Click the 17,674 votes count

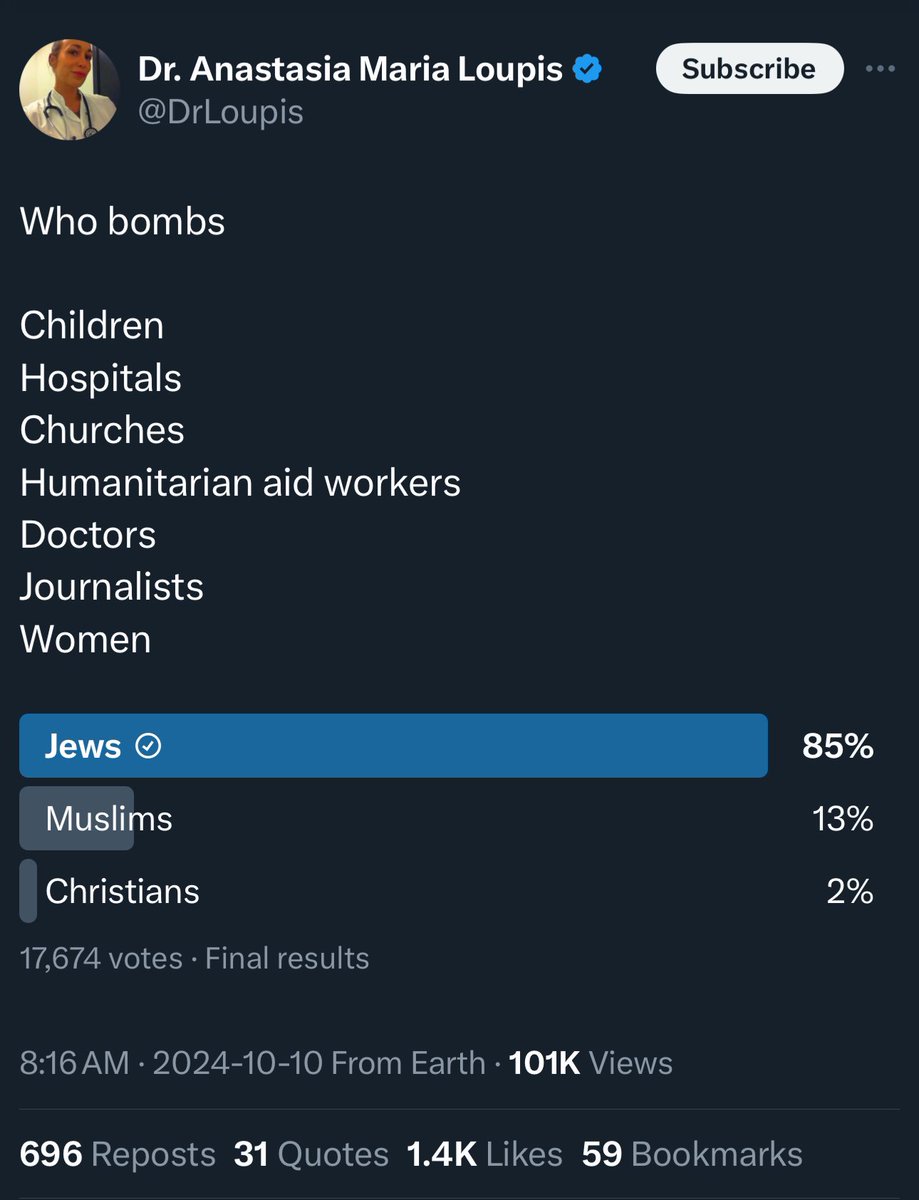coord(101,958)
